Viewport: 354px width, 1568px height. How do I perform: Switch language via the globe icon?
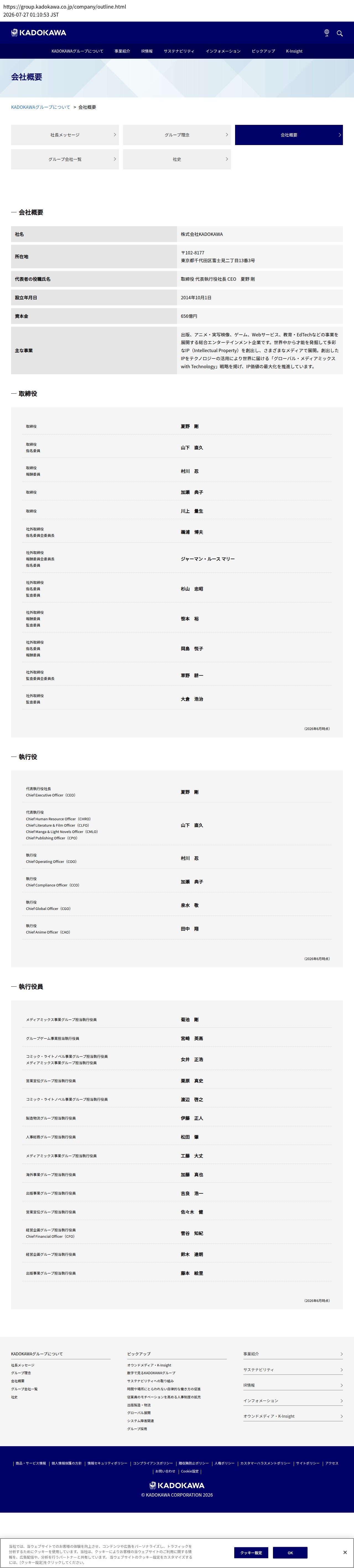(327, 33)
